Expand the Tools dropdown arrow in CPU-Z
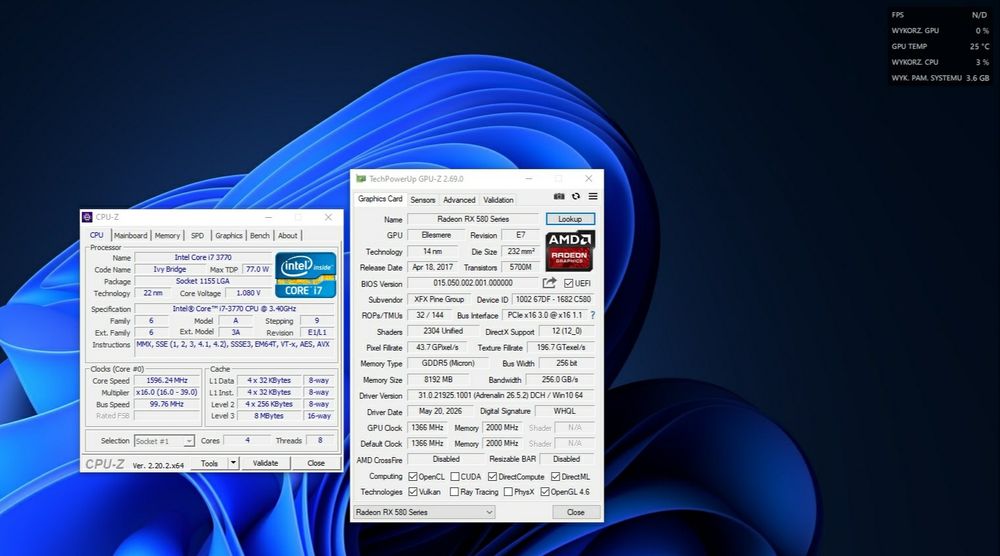Viewport: 1000px width, 556px height. click(x=233, y=463)
